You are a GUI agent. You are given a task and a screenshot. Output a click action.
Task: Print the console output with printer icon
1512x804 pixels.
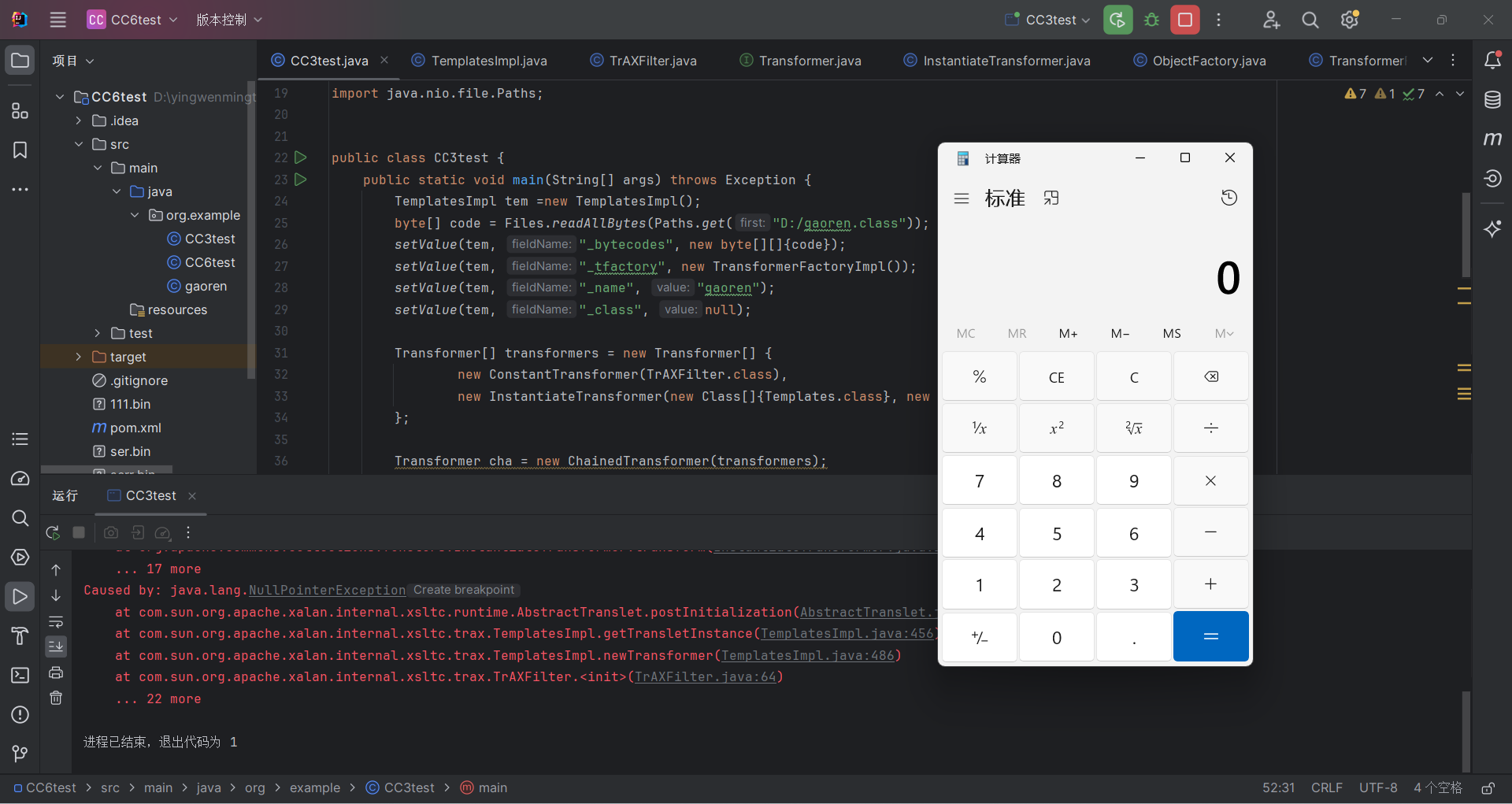(56, 672)
